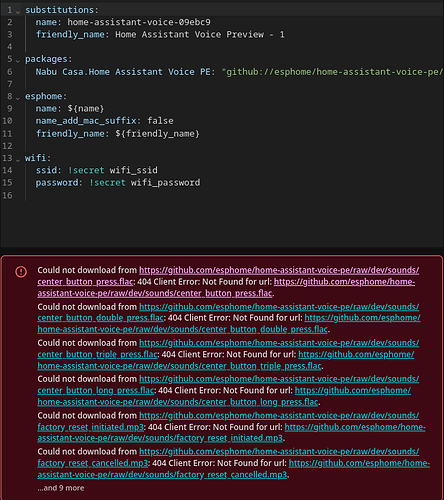Open link after 'Could not download from' for factory_reset_initiated.mp3
444x500 pixels.
(x=228, y=421)
